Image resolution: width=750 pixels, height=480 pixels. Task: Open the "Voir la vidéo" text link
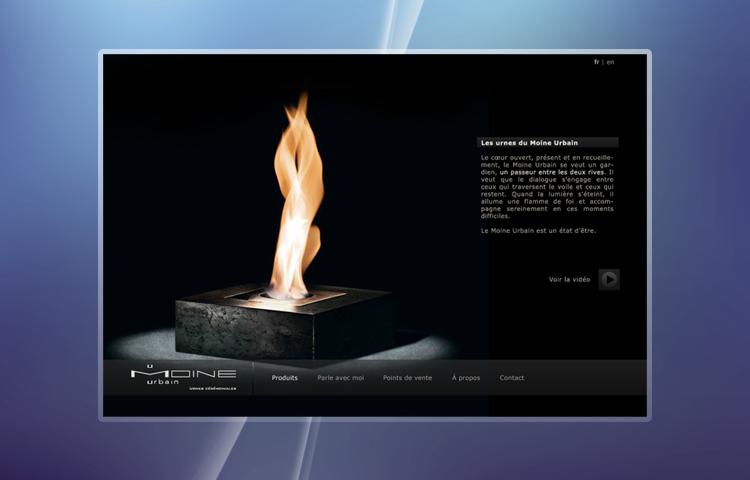click(570, 280)
